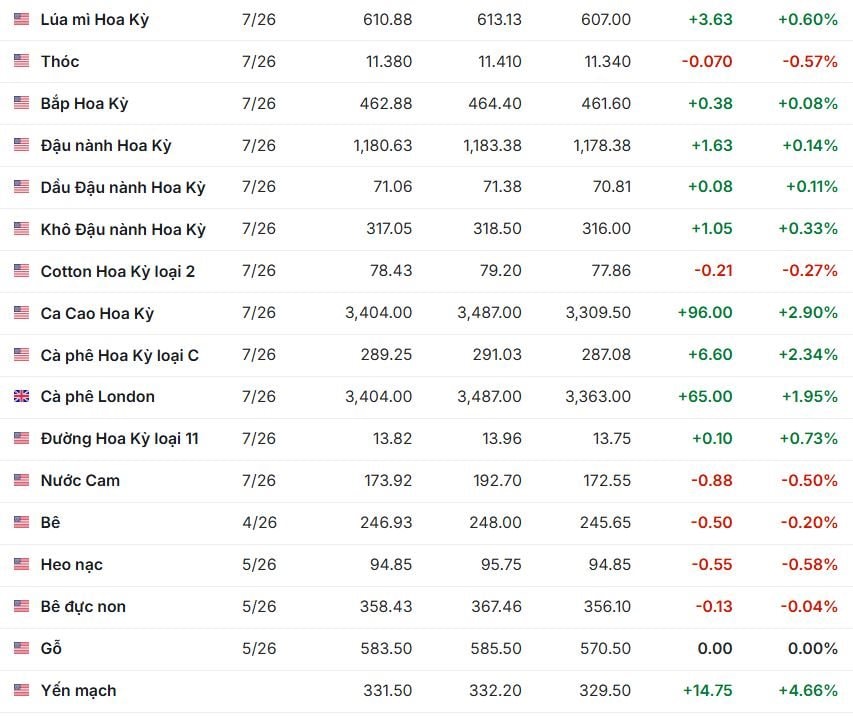The image size is (853, 716).
Task: Select the Bê commodity name
Action: [51, 522]
